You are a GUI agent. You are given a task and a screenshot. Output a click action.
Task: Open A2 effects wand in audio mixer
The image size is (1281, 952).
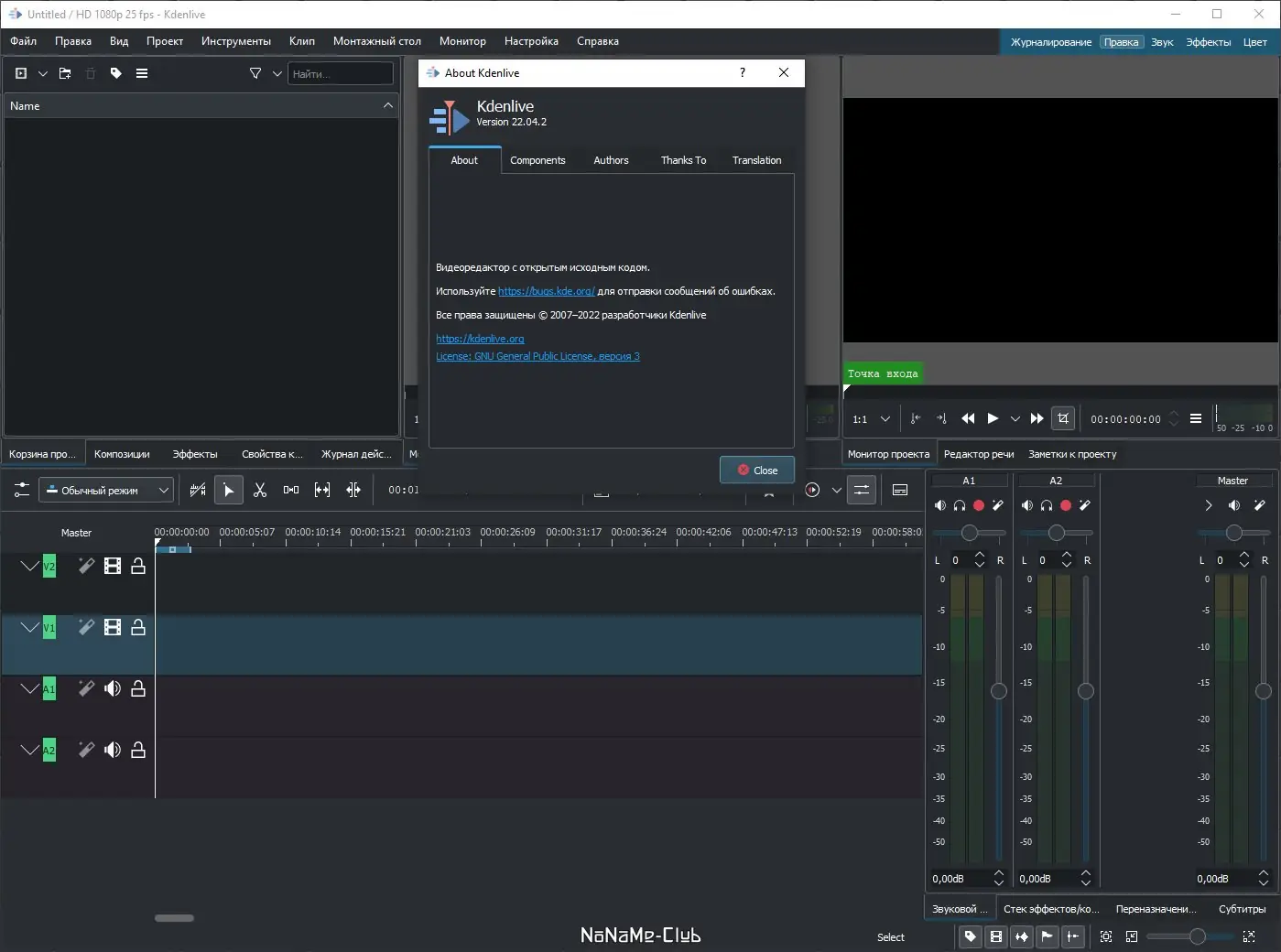(x=1085, y=505)
